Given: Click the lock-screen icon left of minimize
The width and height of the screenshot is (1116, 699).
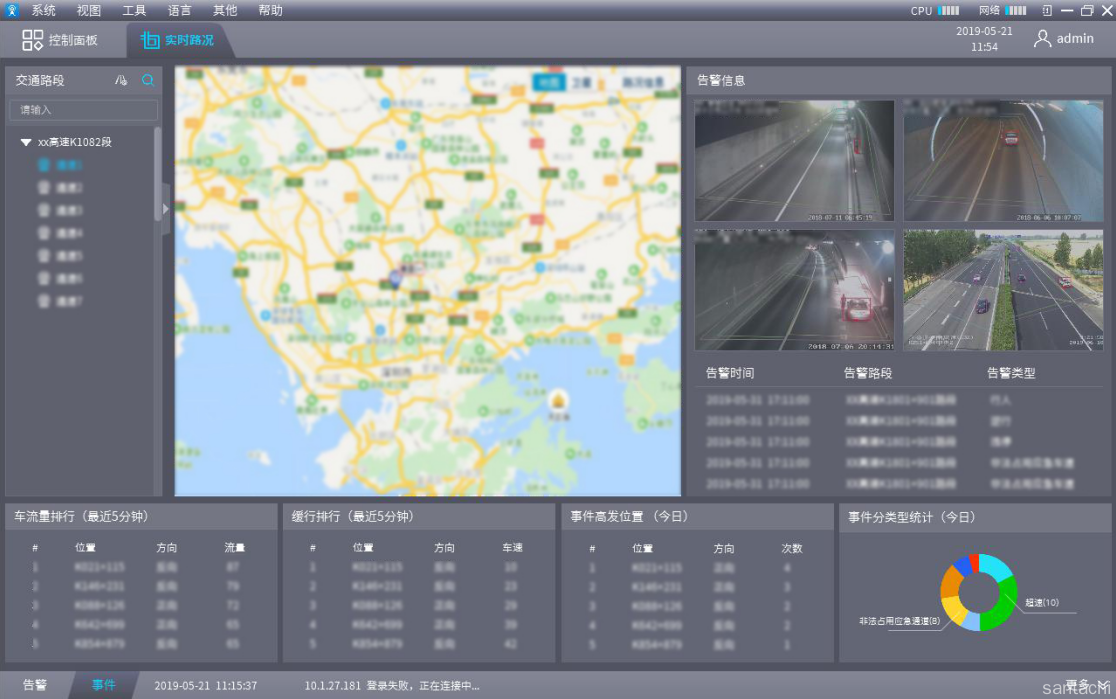Looking at the screenshot, I should (x=1047, y=11).
